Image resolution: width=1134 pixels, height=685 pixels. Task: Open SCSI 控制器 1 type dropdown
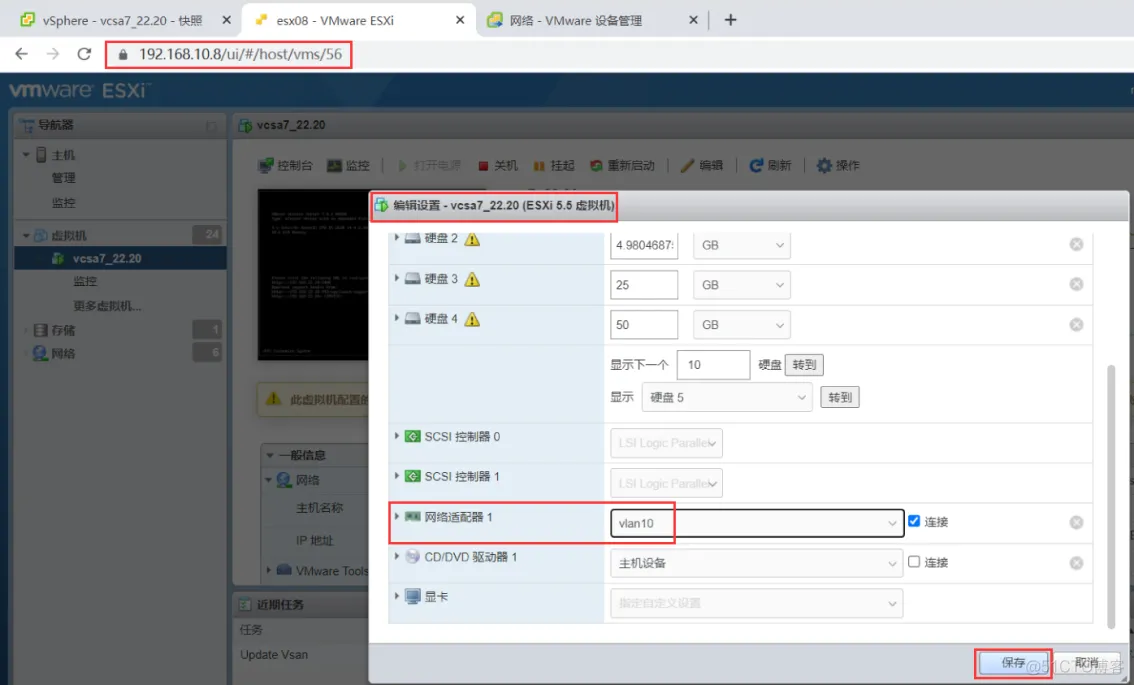pyautogui.click(x=666, y=483)
